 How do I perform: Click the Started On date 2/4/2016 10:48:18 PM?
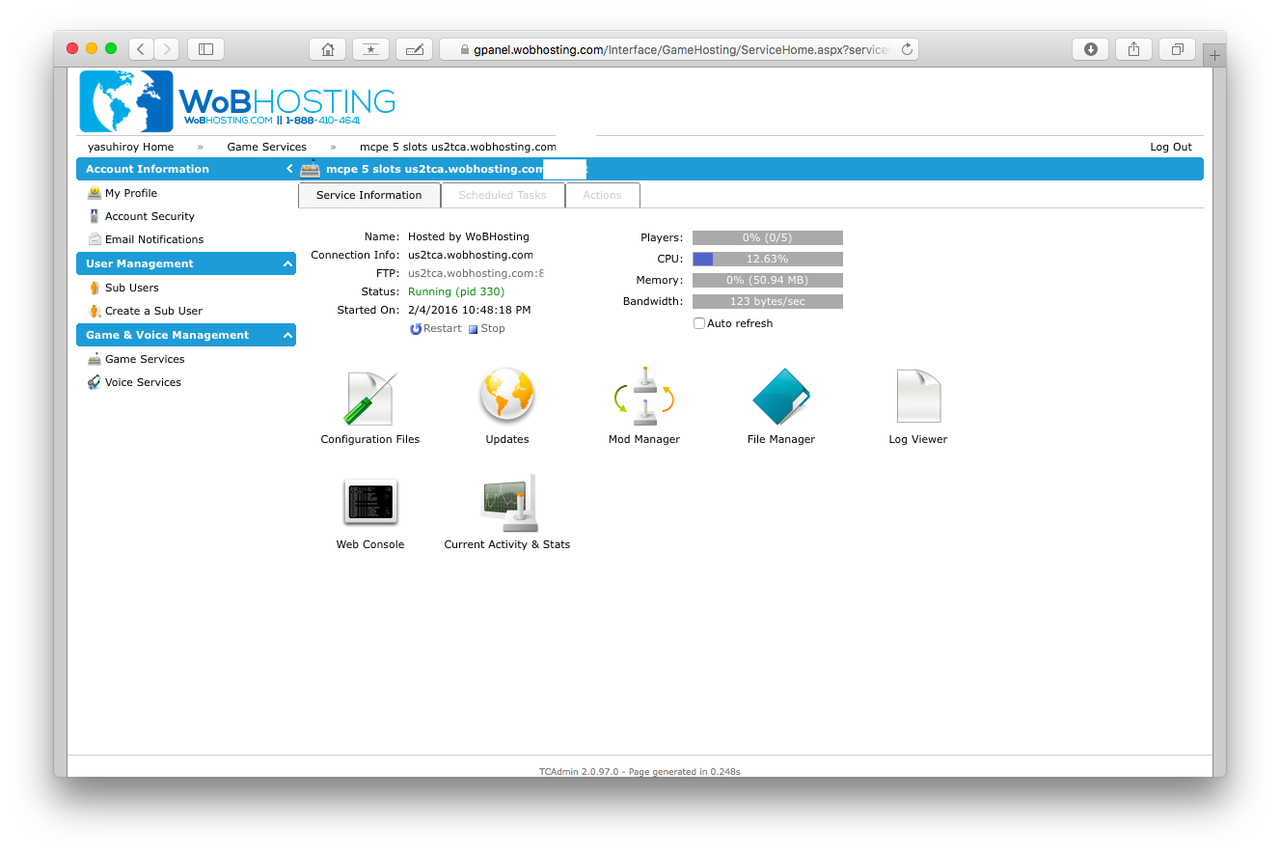[470, 310]
